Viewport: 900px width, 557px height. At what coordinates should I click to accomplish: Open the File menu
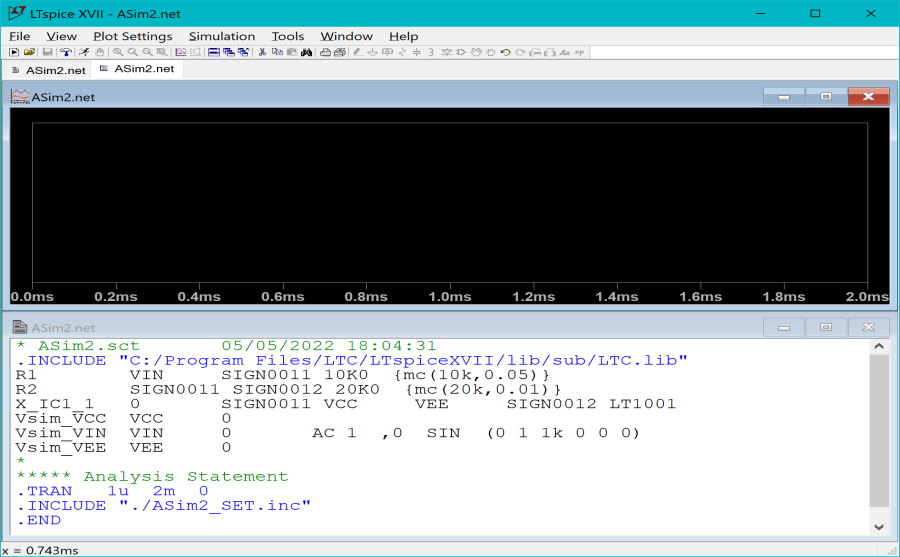[x=20, y=36]
